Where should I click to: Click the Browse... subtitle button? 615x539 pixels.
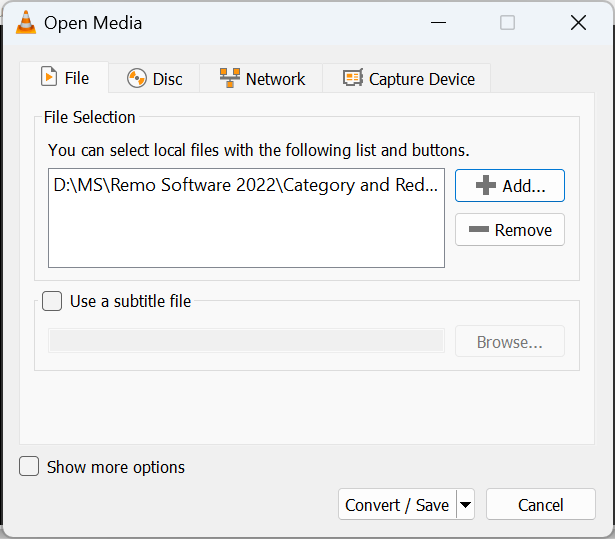509,341
